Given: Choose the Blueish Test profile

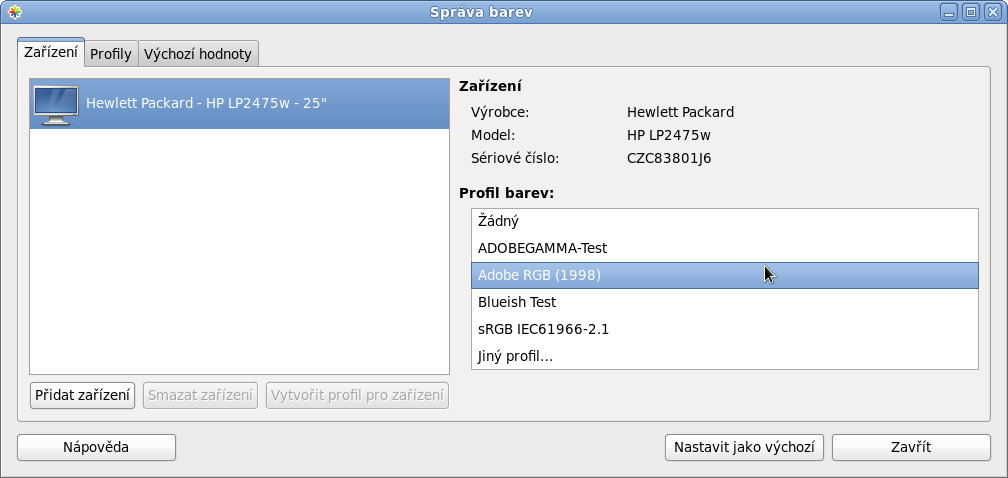Looking at the screenshot, I should [x=724, y=302].
